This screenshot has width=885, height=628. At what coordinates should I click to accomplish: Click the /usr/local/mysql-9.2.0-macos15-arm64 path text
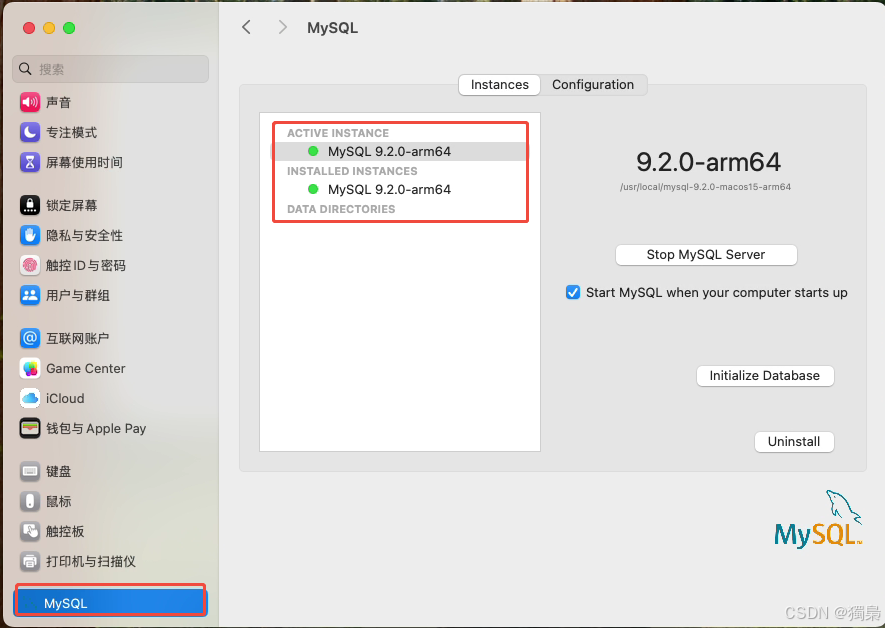[706, 187]
